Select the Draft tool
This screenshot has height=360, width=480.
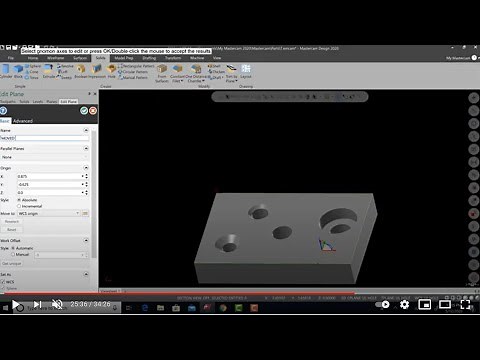(216, 77)
